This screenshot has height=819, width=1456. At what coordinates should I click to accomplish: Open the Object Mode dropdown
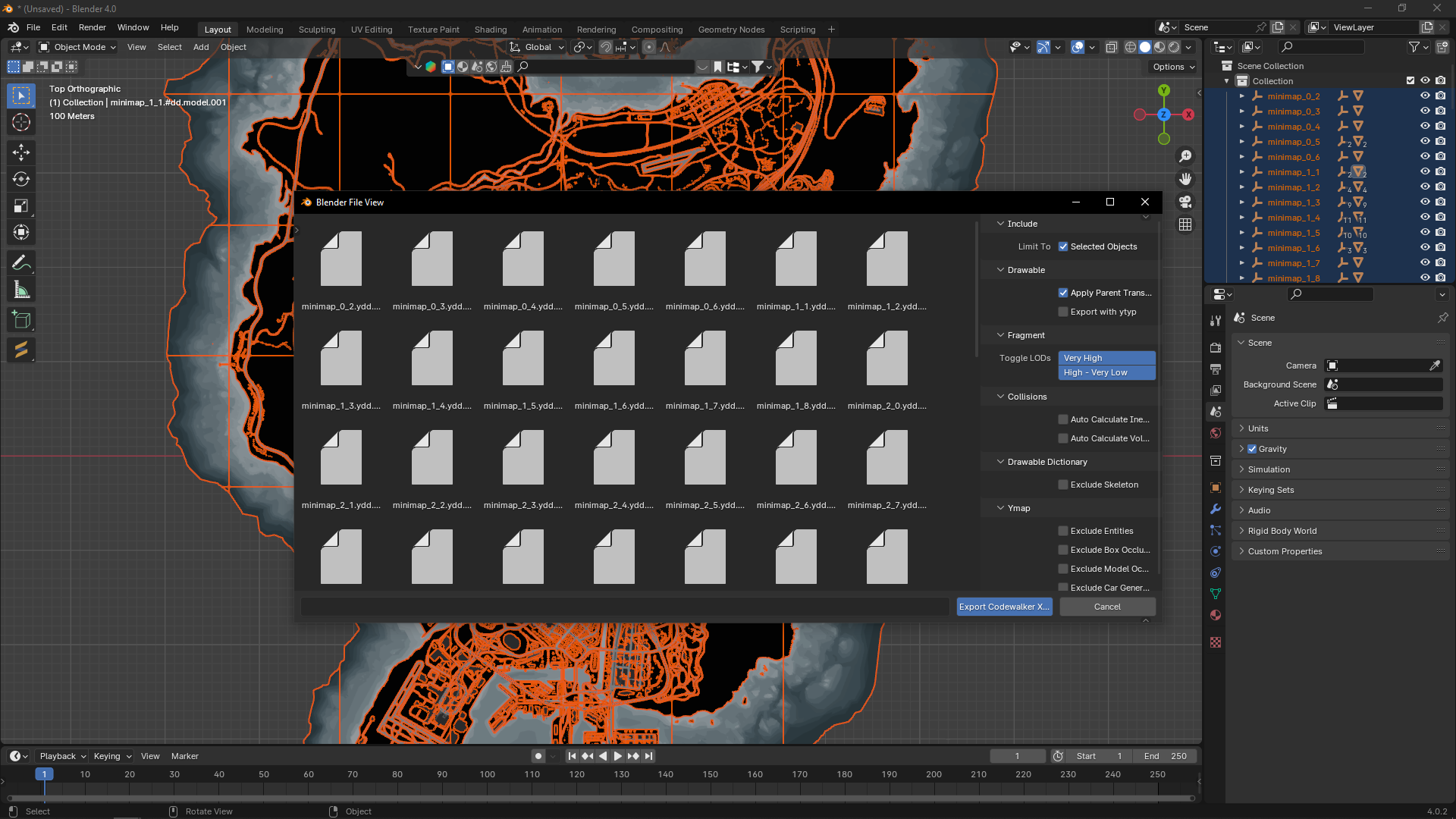(x=78, y=47)
